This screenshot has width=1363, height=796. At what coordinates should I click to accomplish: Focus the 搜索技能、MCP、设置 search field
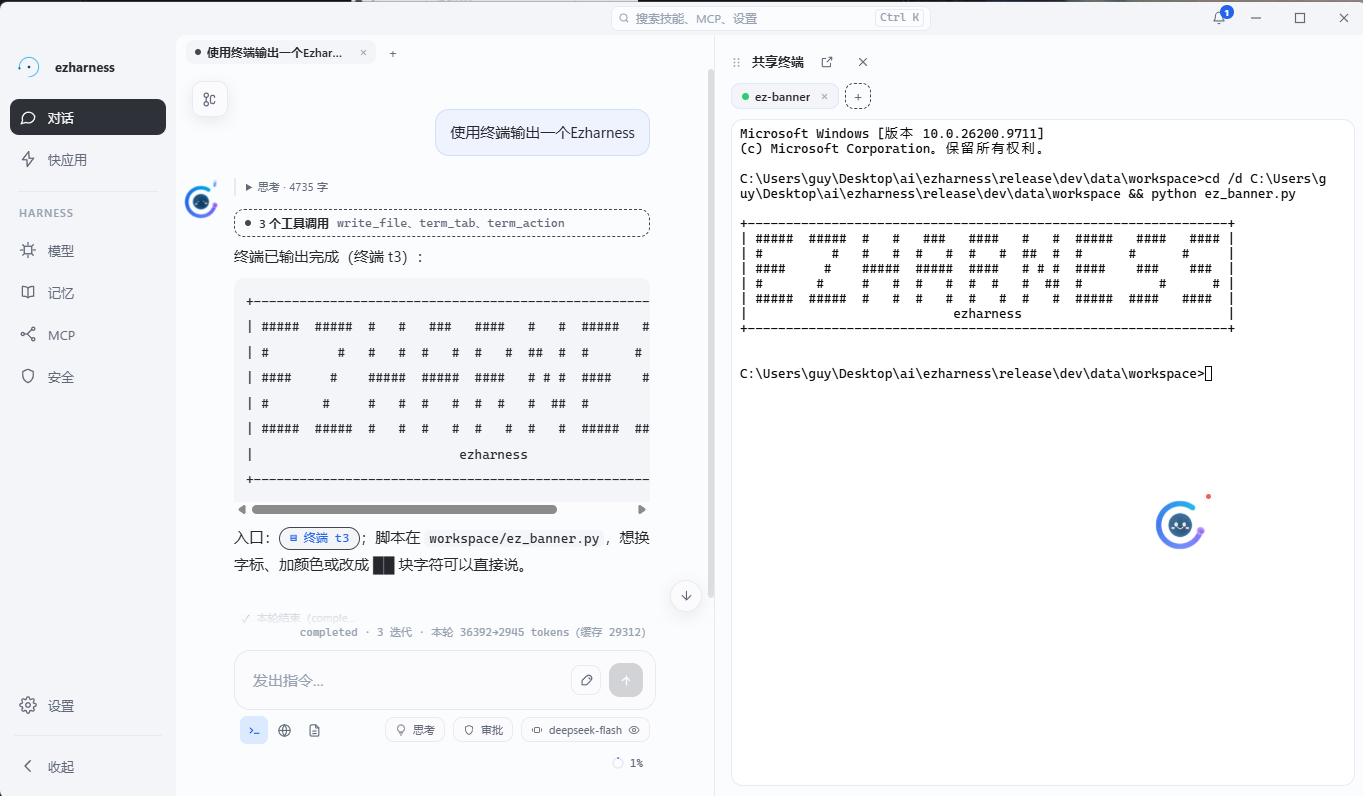tap(771, 18)
